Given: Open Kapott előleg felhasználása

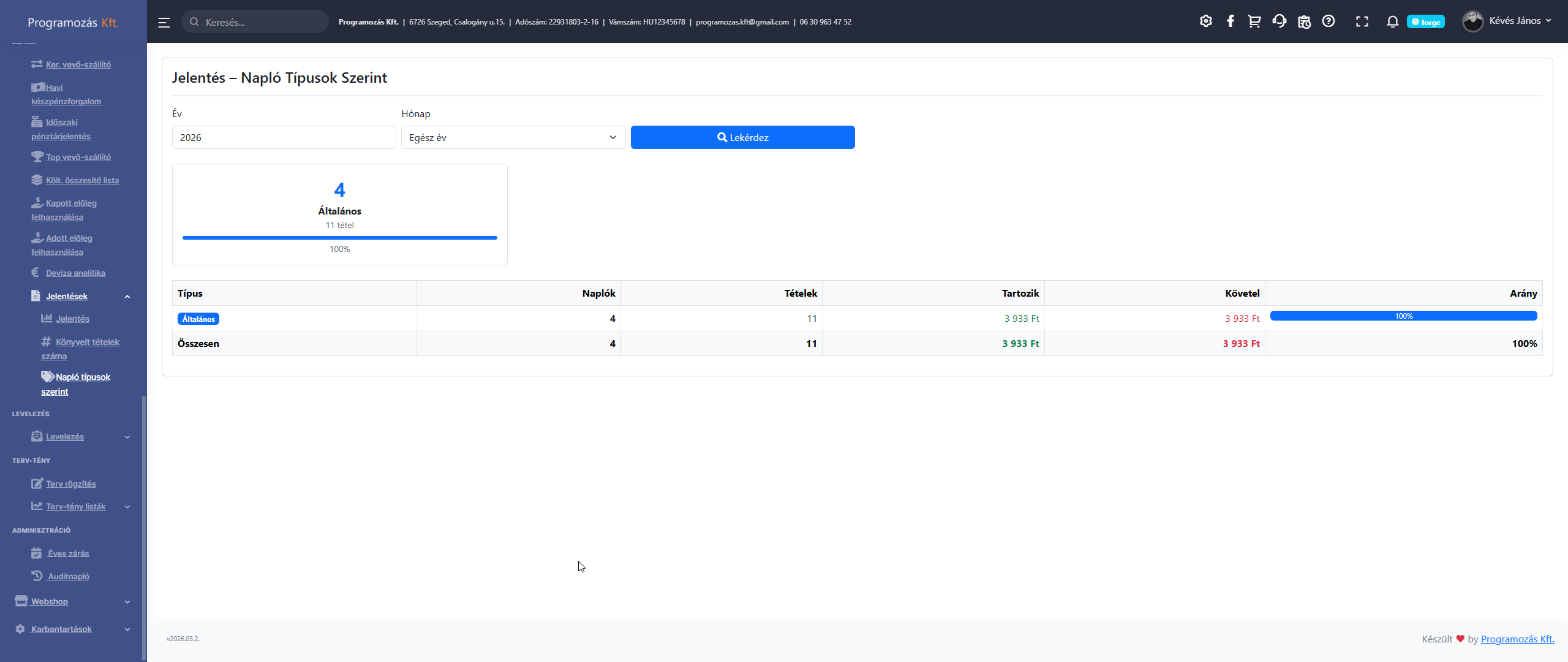Looking at the screenshot, I should 64,210.
